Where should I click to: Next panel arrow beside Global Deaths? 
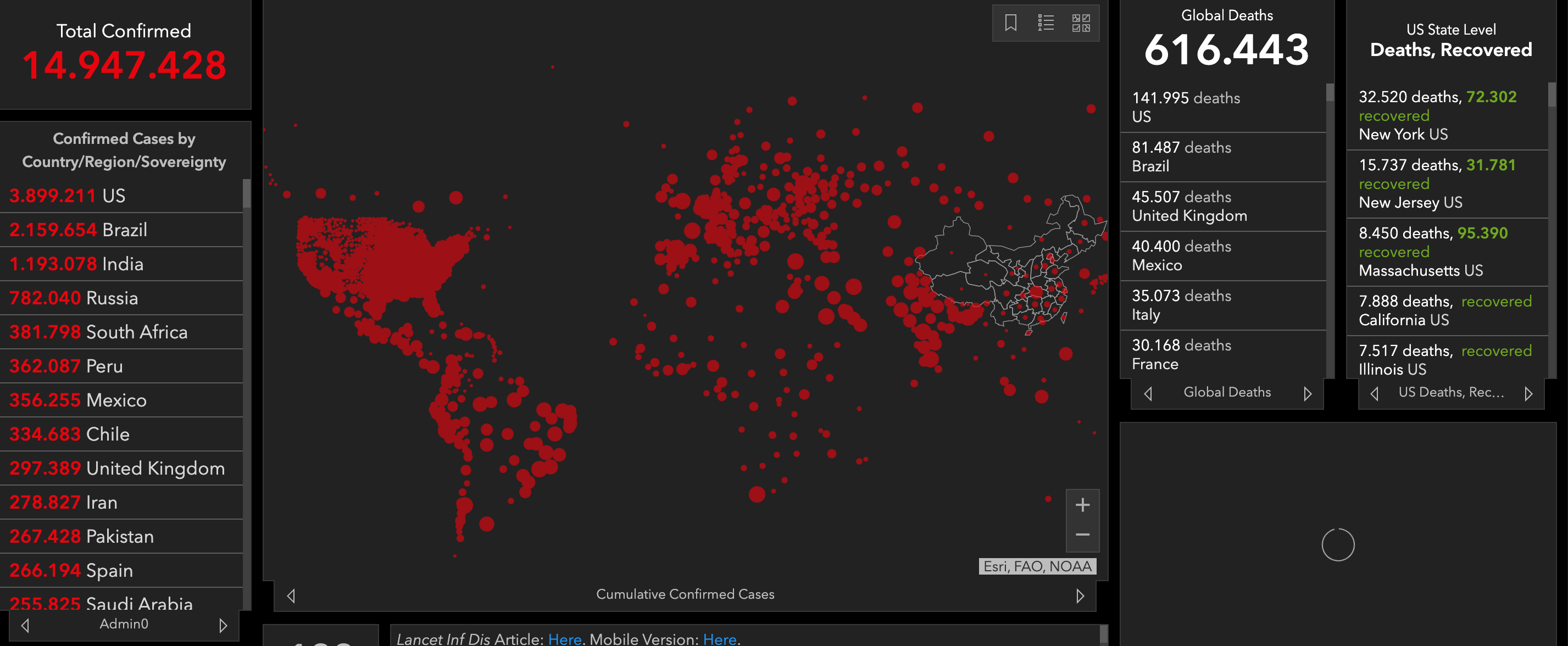point(1307,393)
